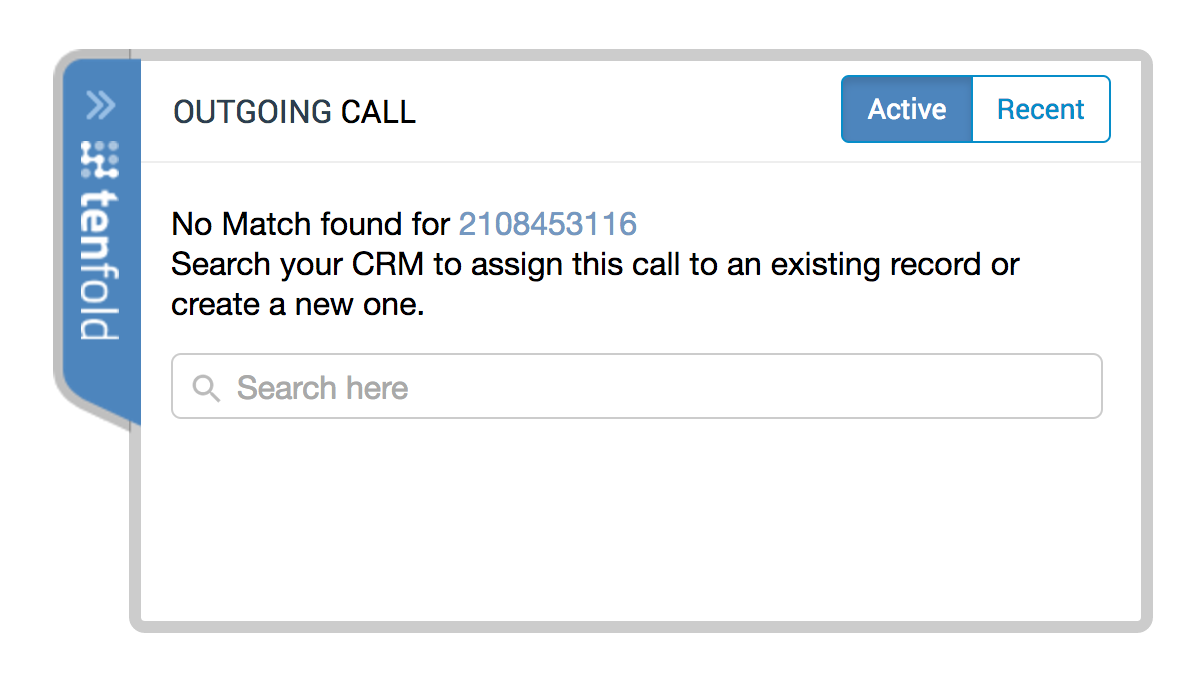Click phone number 2108453116 link
The image size is (1202, 682).
(x=548, y=224)
